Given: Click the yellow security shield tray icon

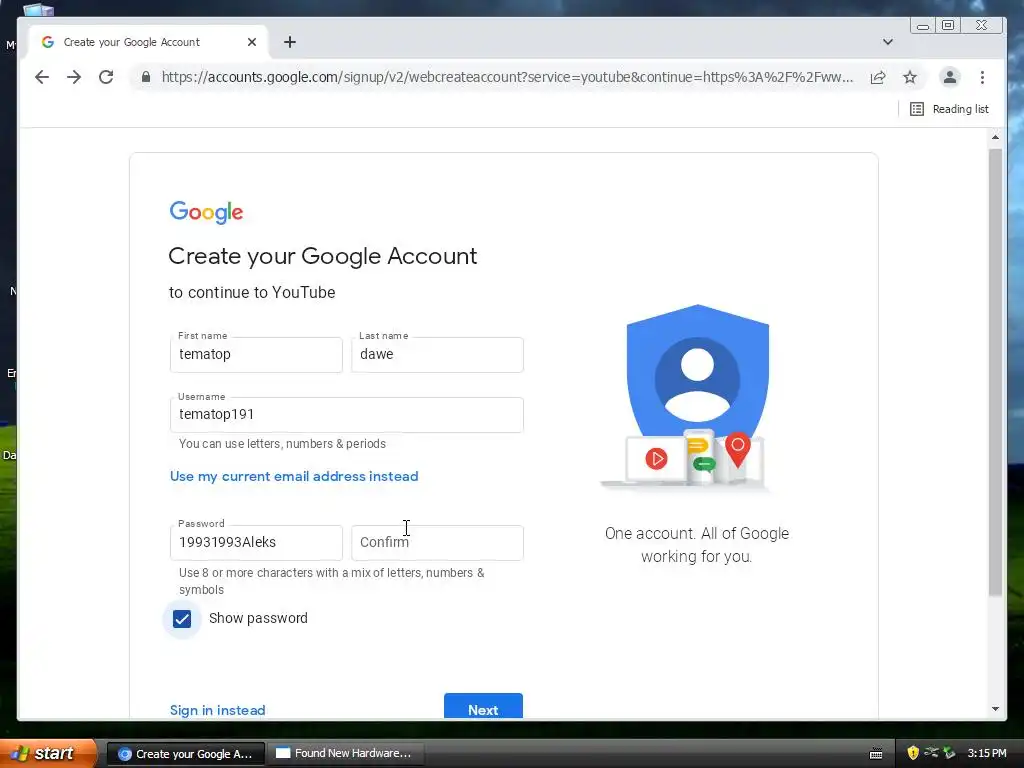Looking at the screenshot, I should pos(913,753).
